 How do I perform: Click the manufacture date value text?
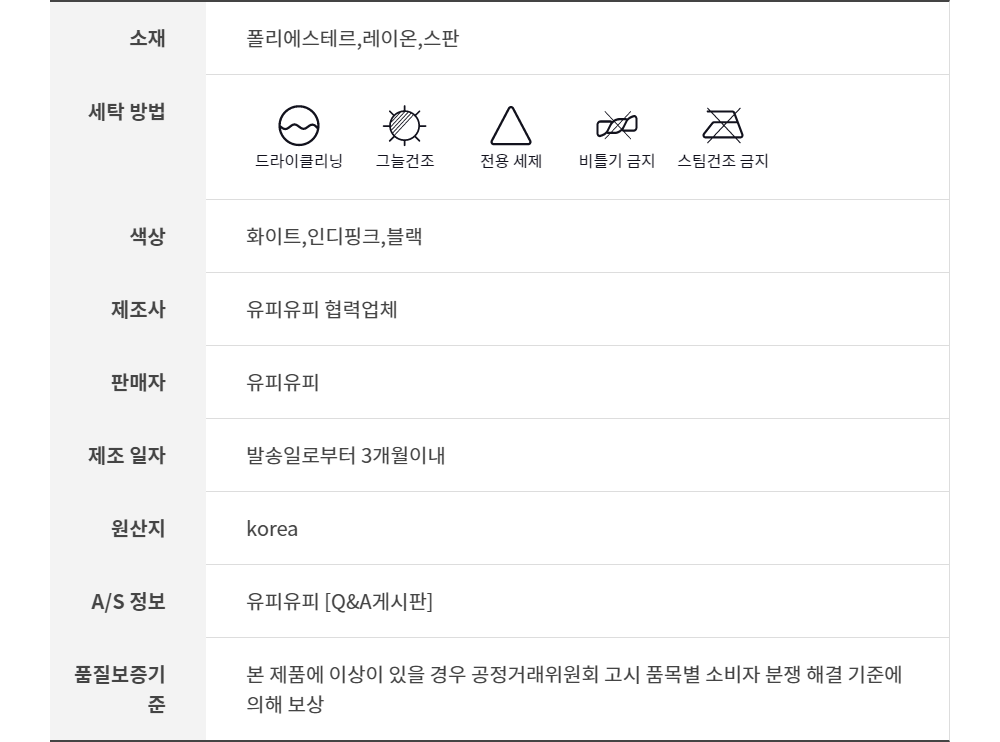pos(346,456)
